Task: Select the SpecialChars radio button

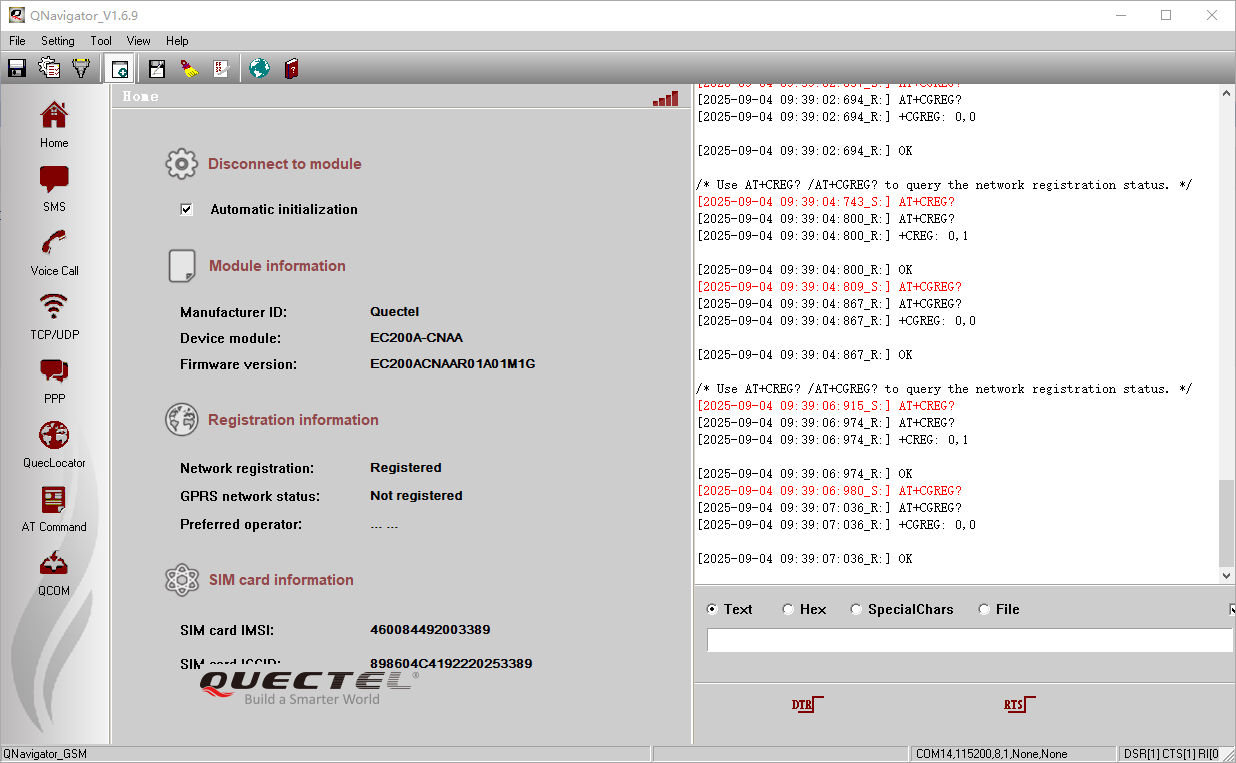Action: coord(856,609)
